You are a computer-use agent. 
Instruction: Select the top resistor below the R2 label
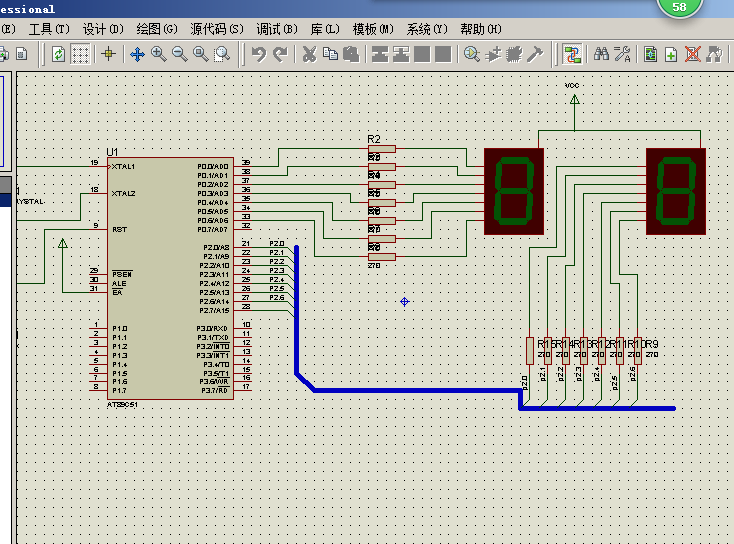[x=382, y=149]
